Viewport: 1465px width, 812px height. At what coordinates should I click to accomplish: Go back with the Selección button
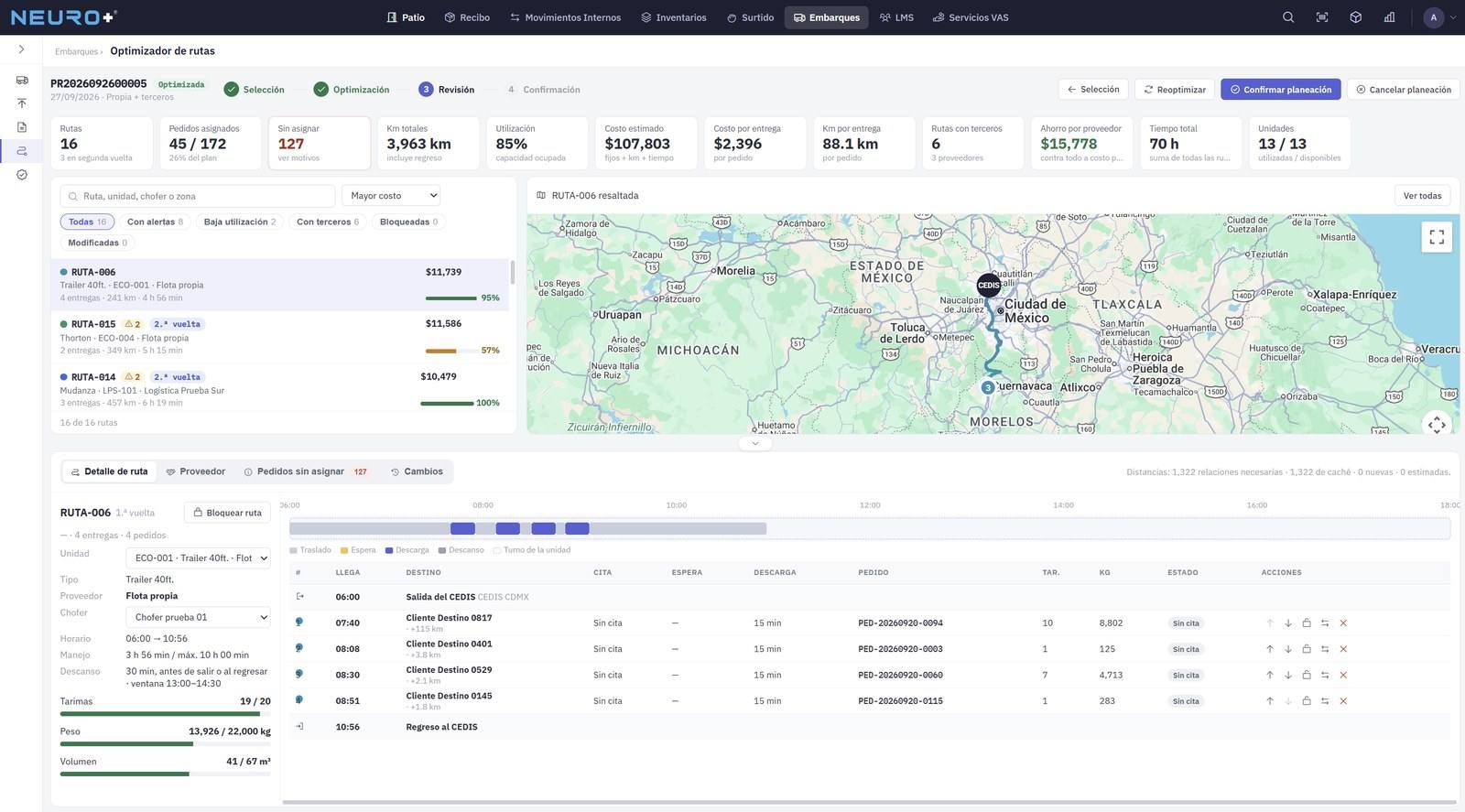(x=1093, y=90)
